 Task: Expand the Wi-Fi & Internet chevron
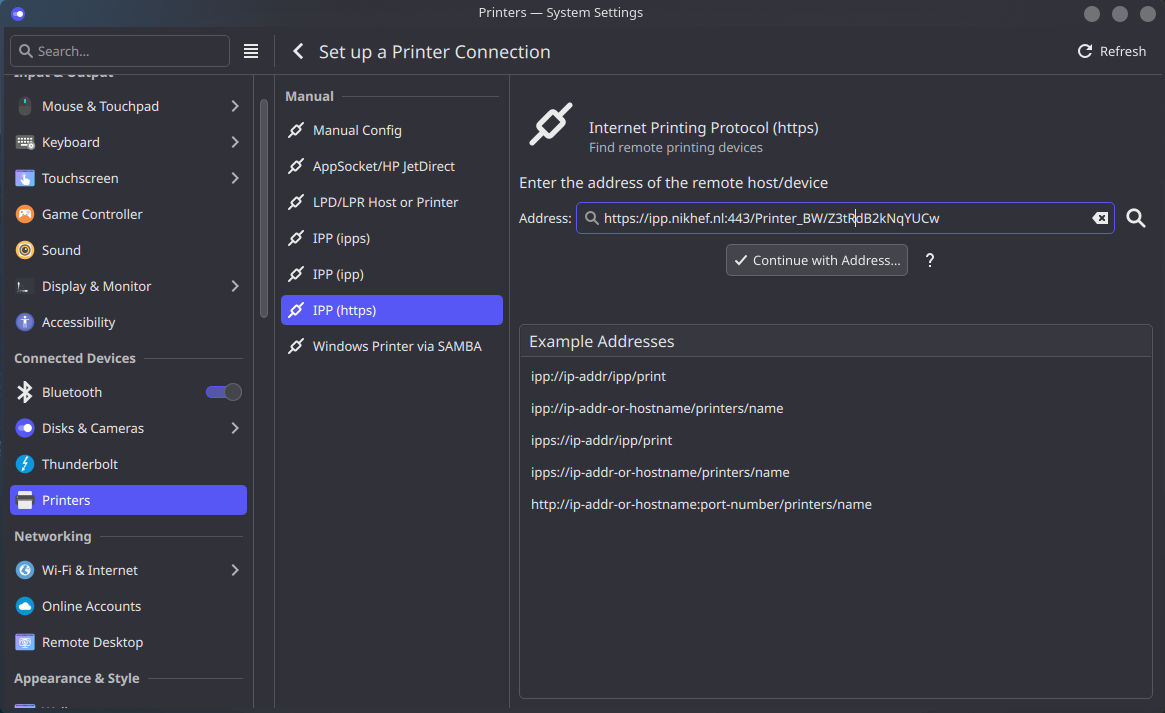pos(234,570)
